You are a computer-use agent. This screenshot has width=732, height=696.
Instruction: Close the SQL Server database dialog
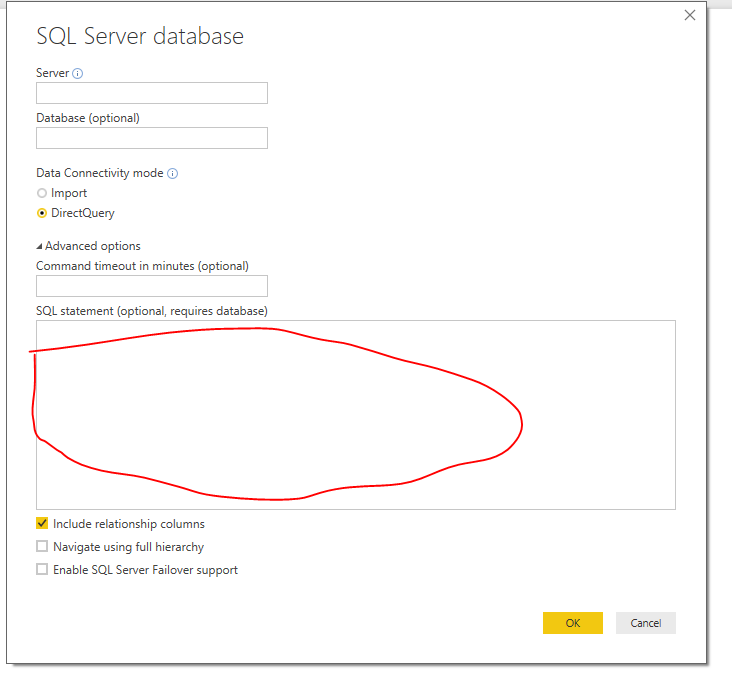690,15
